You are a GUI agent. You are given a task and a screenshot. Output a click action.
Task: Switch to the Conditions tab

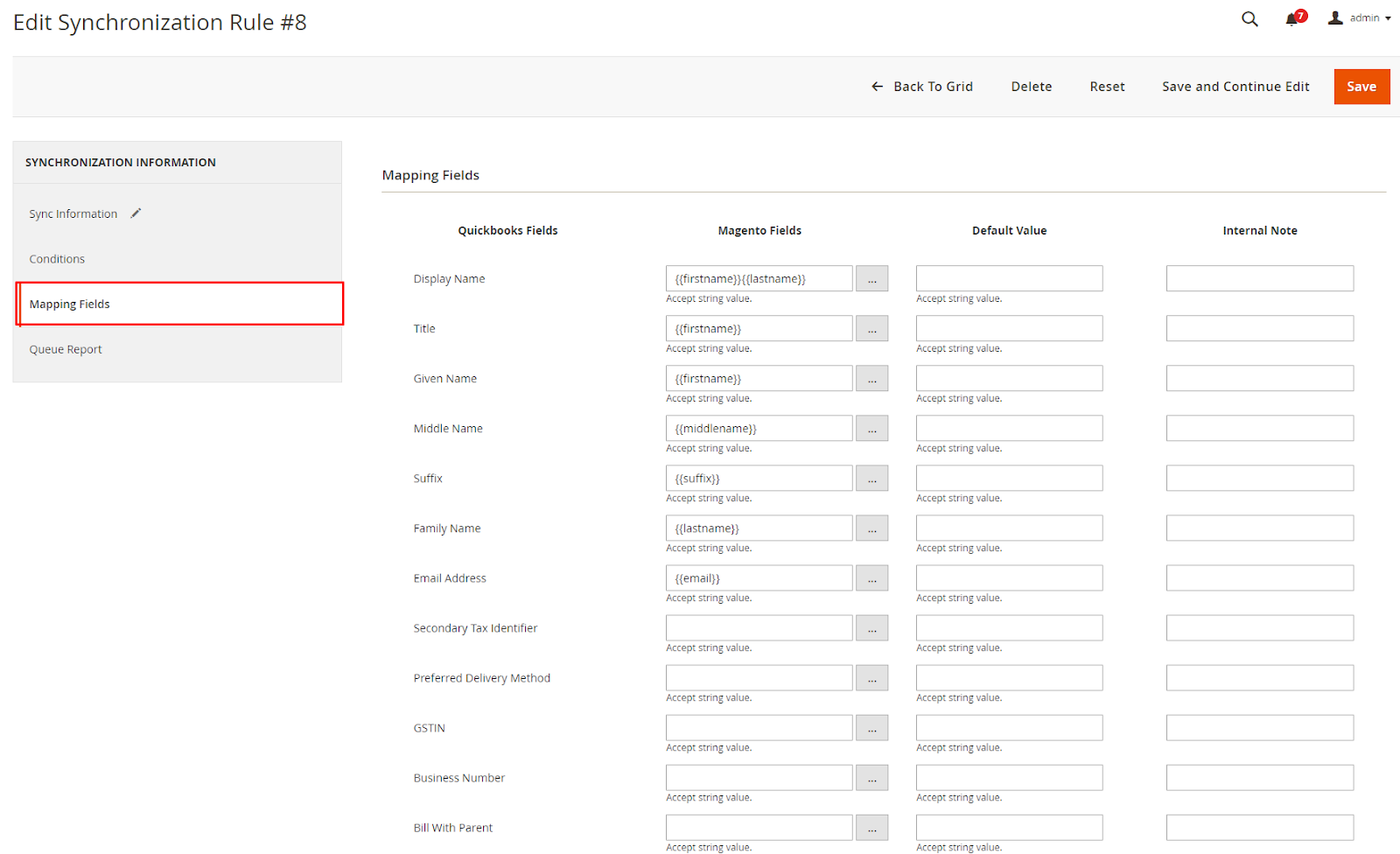point(57,259)
